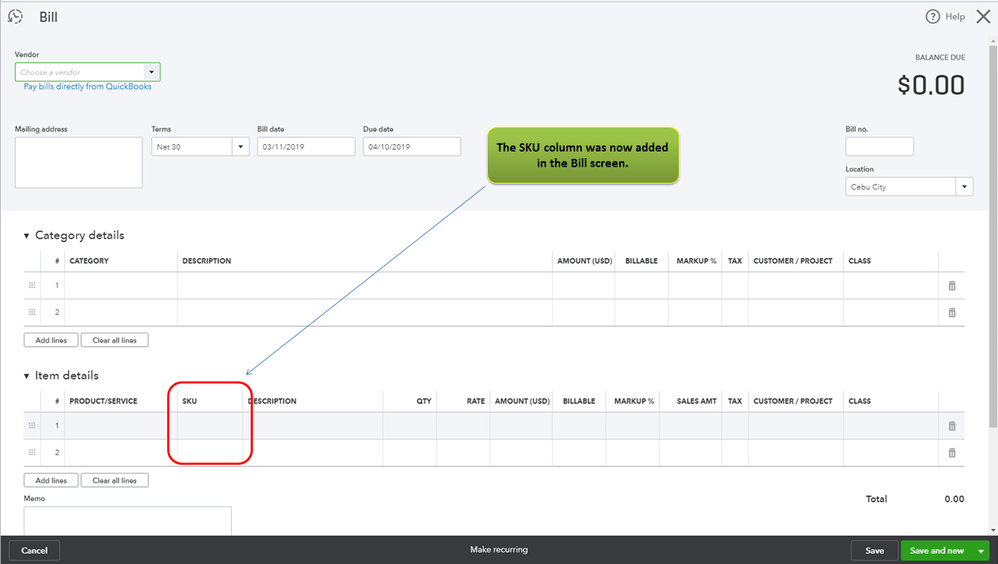
Task: Delete Item details line 2 with trash icon
Action: [952, 453]
